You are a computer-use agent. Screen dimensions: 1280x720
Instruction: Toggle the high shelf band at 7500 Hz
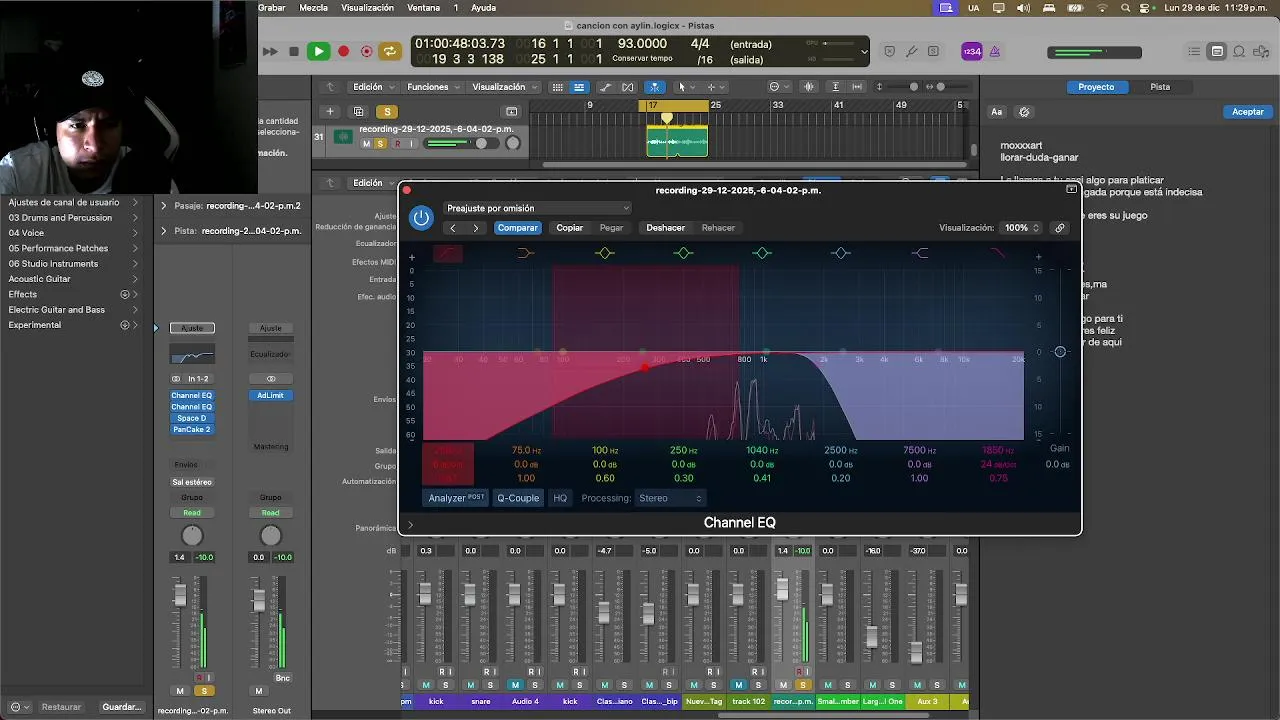[919, 253]
